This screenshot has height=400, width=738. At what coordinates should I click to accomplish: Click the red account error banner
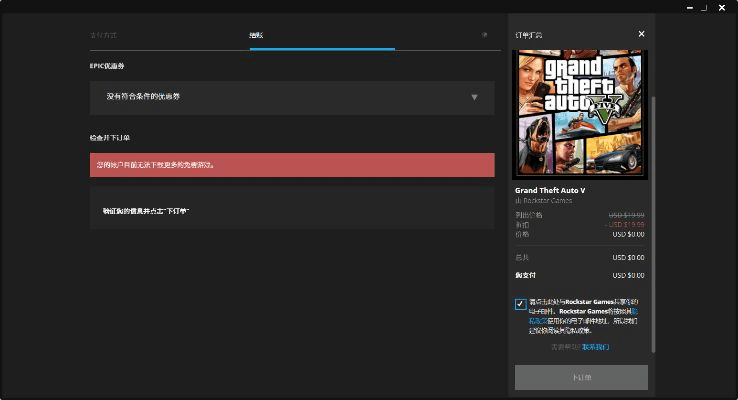tap(292, 165)
